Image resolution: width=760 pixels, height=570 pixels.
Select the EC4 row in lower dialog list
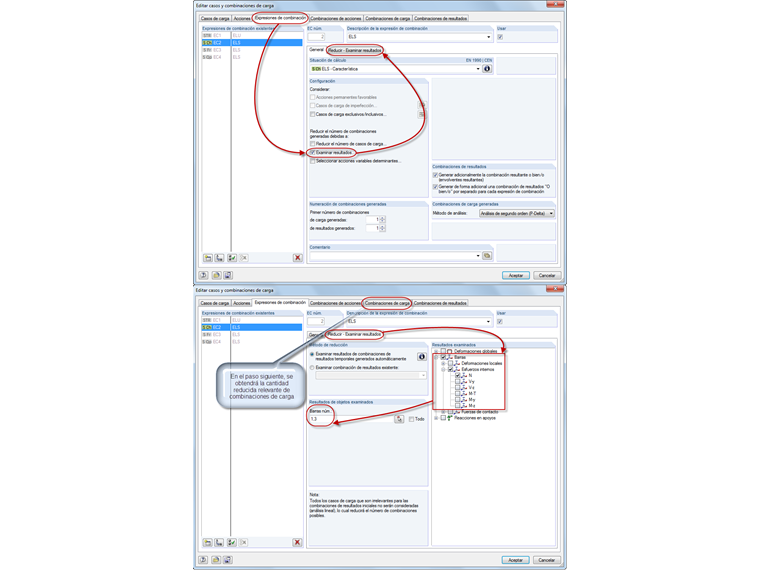pos(252,342)
